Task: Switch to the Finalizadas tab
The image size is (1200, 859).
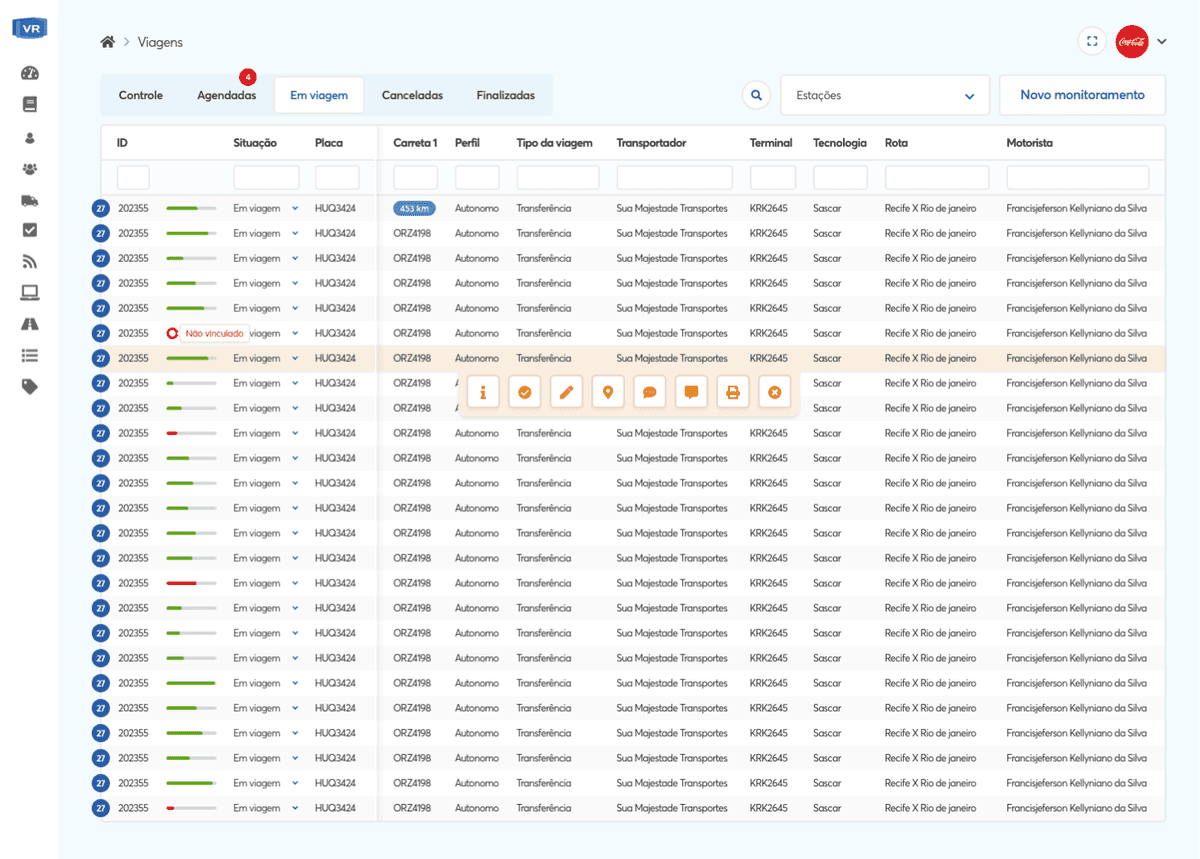Action: 505,96
